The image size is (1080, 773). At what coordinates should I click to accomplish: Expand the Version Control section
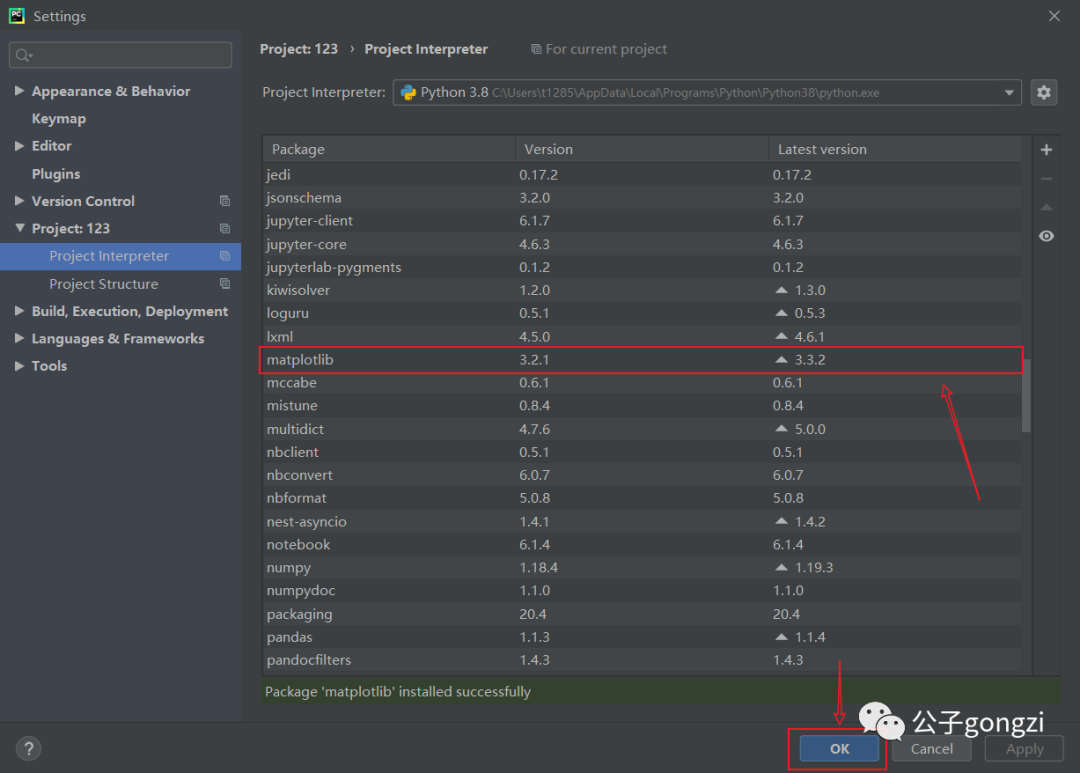point(19,201)
